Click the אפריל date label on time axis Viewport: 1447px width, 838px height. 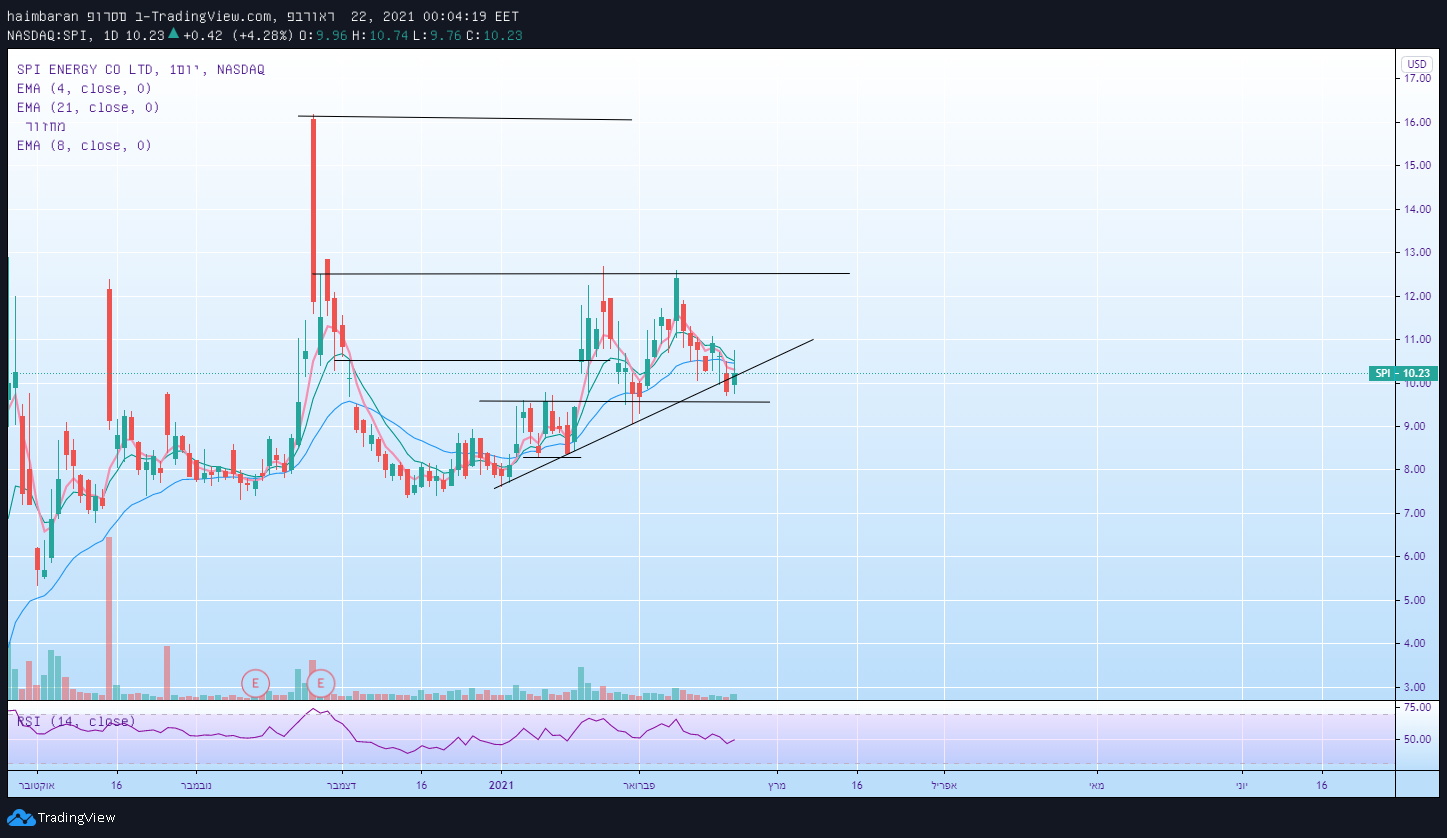coord(943,785)
